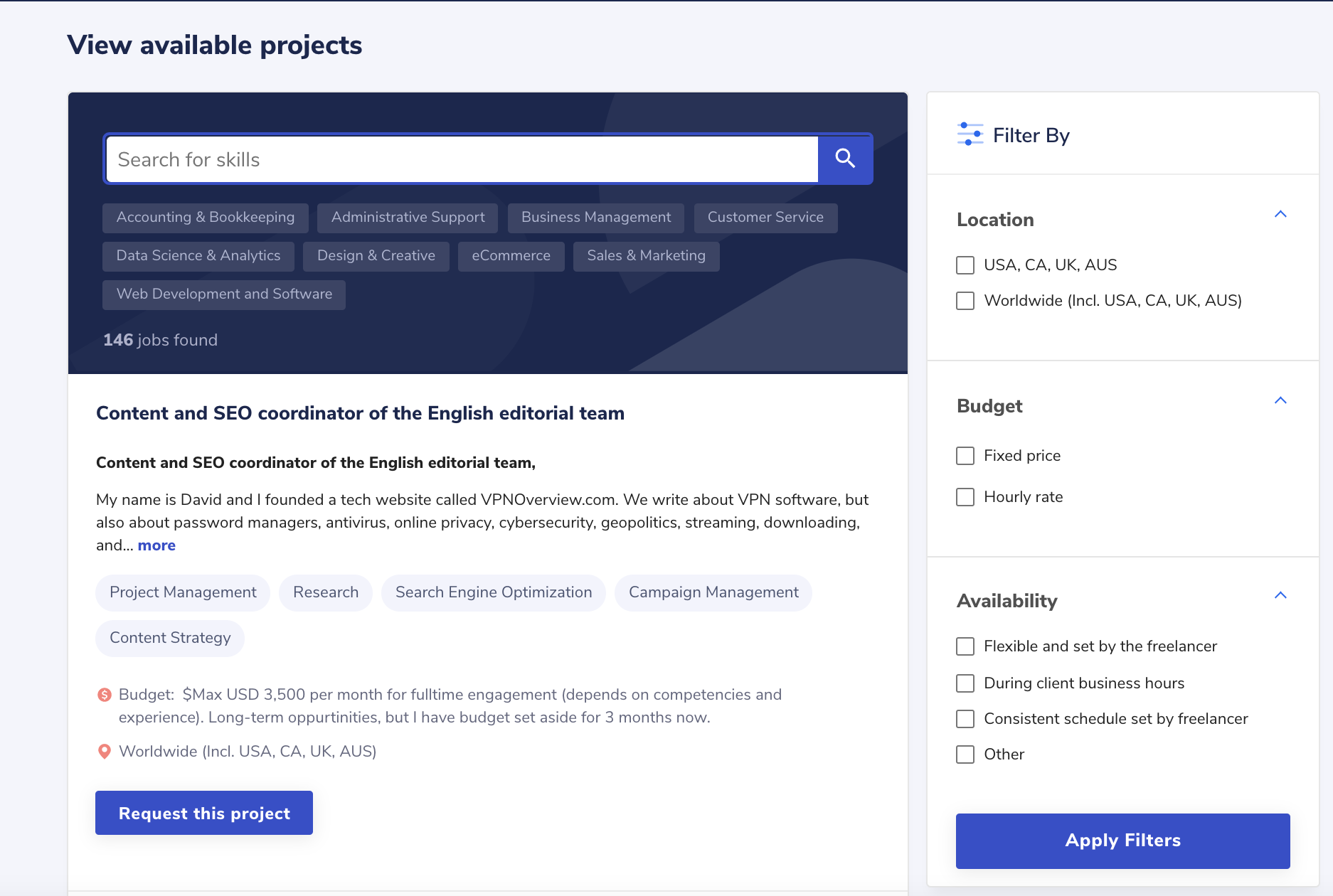Click Request this project button

pyautogui.click(x=204, y=813)
